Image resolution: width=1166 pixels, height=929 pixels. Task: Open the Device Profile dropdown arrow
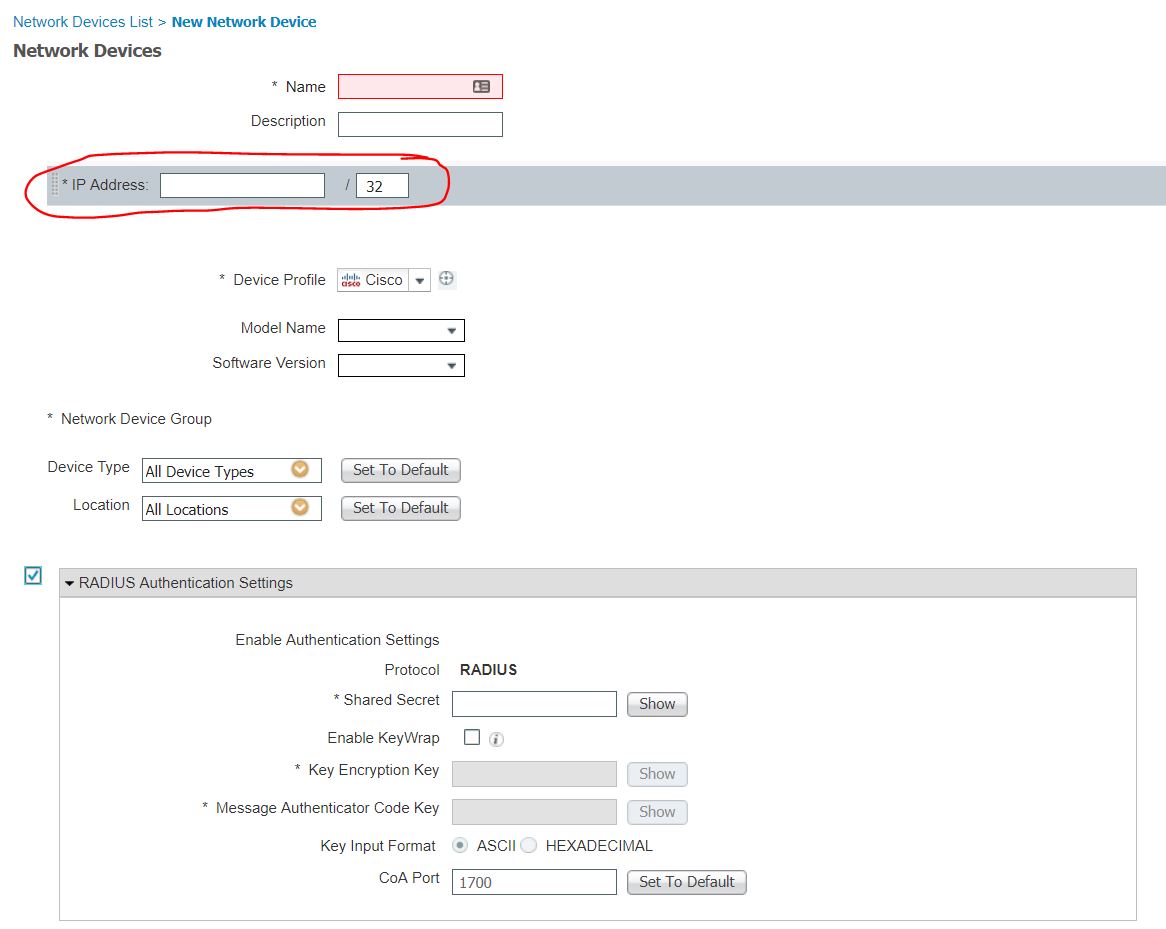point(419,280)
